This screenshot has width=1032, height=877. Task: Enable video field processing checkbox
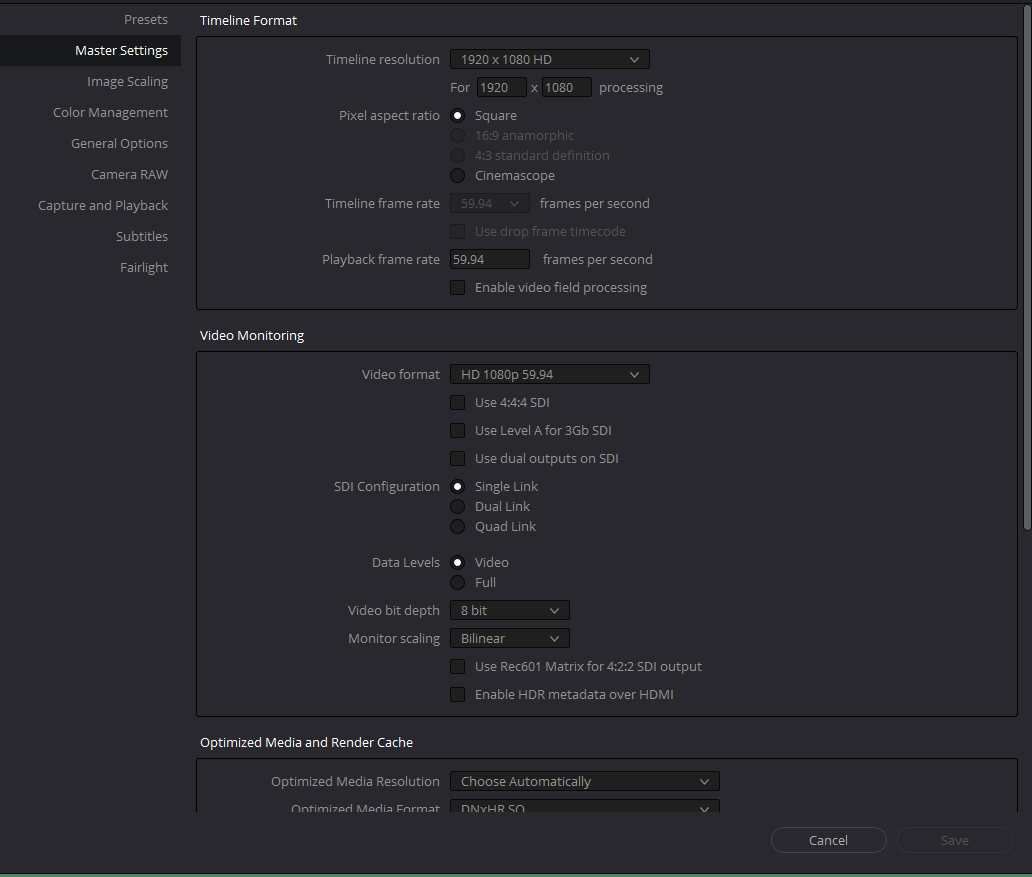(x=457, y=288)
